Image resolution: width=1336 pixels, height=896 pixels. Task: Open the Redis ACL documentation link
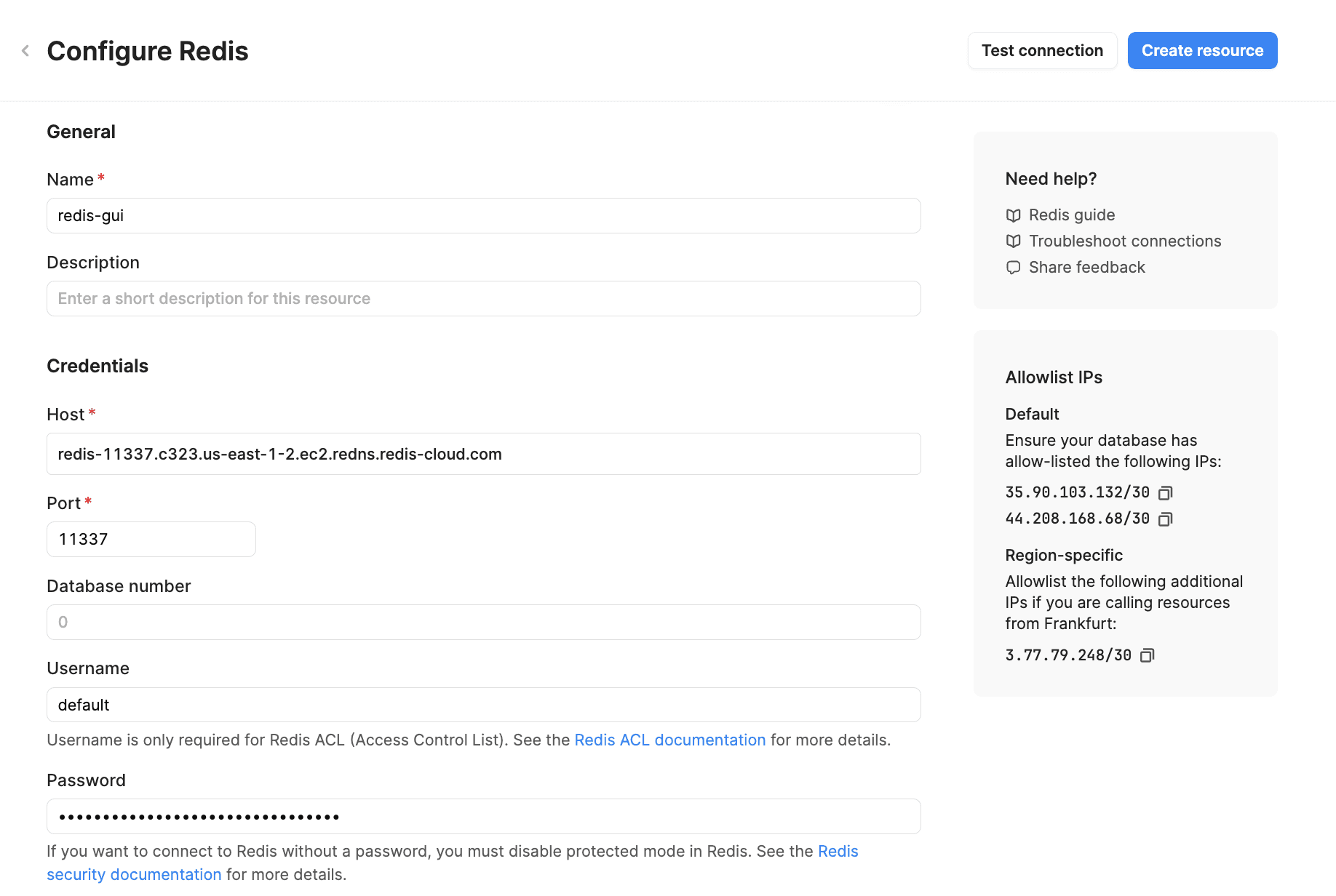669,740
